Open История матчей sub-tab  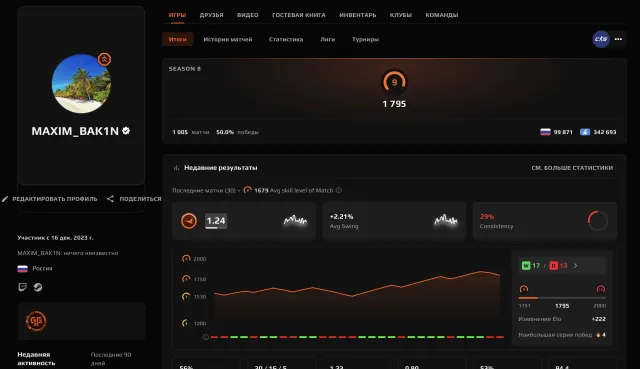tap(228, 39)
